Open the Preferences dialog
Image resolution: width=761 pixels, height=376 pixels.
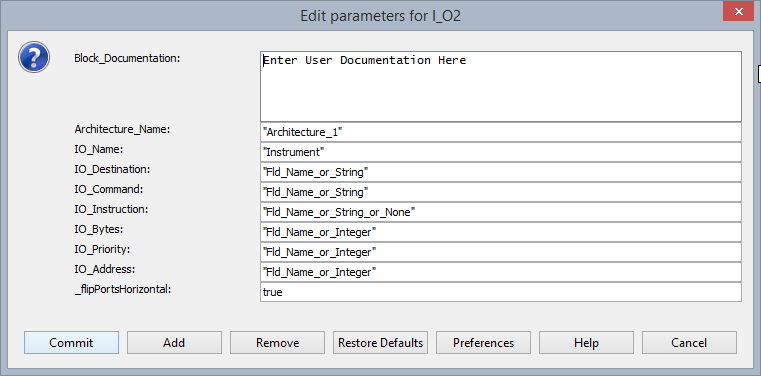click(483, 343)
